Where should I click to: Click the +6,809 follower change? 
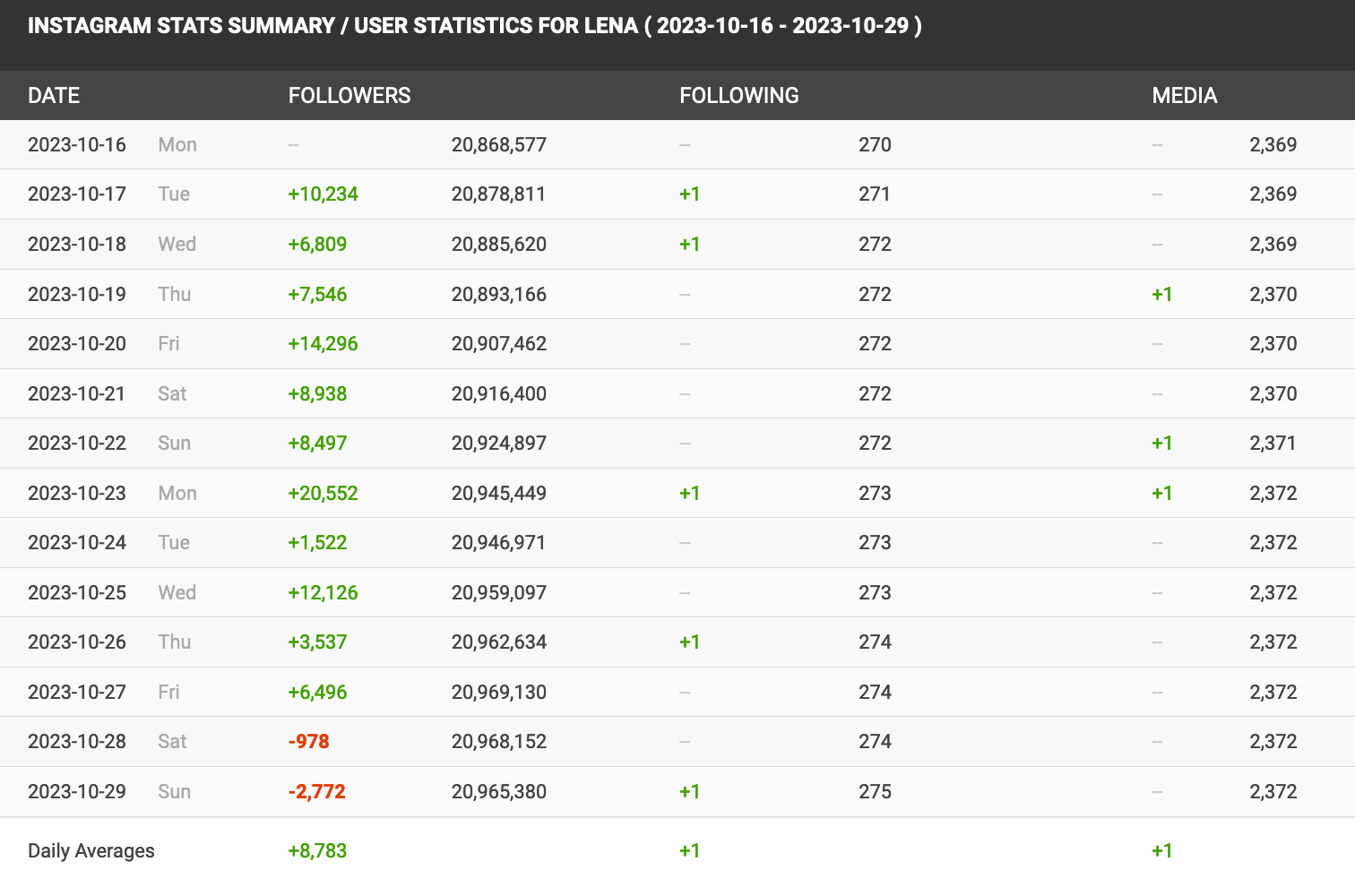coord(317,245)
